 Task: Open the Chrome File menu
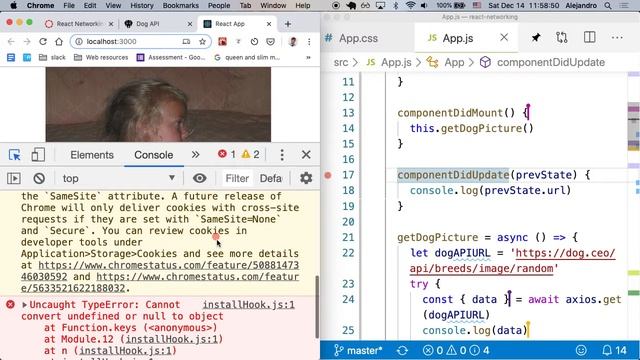tap(69, 5)
